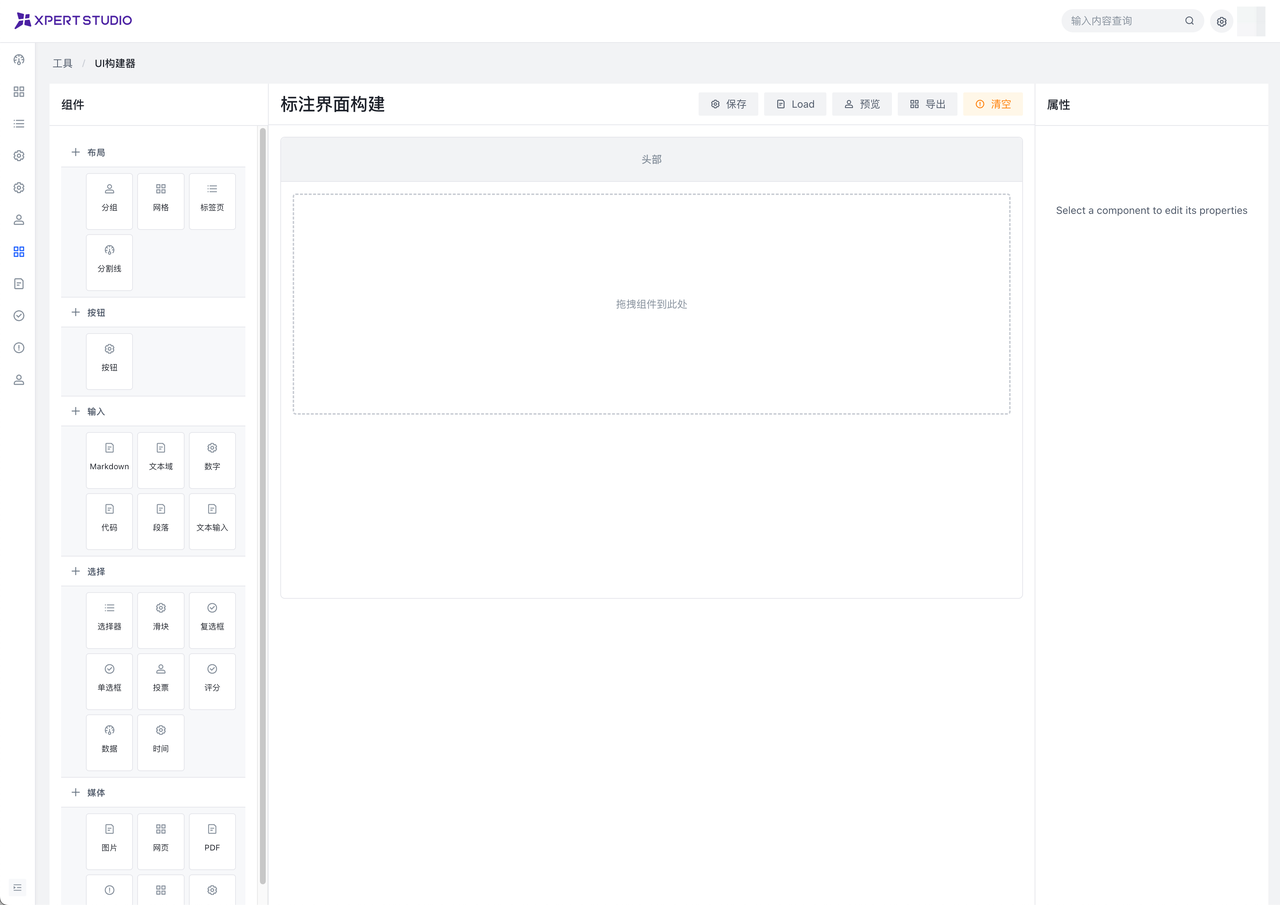This screenshot has width=1280, height=905.
Task: Select the Markdown component card
Action: (x=109, y=460)
